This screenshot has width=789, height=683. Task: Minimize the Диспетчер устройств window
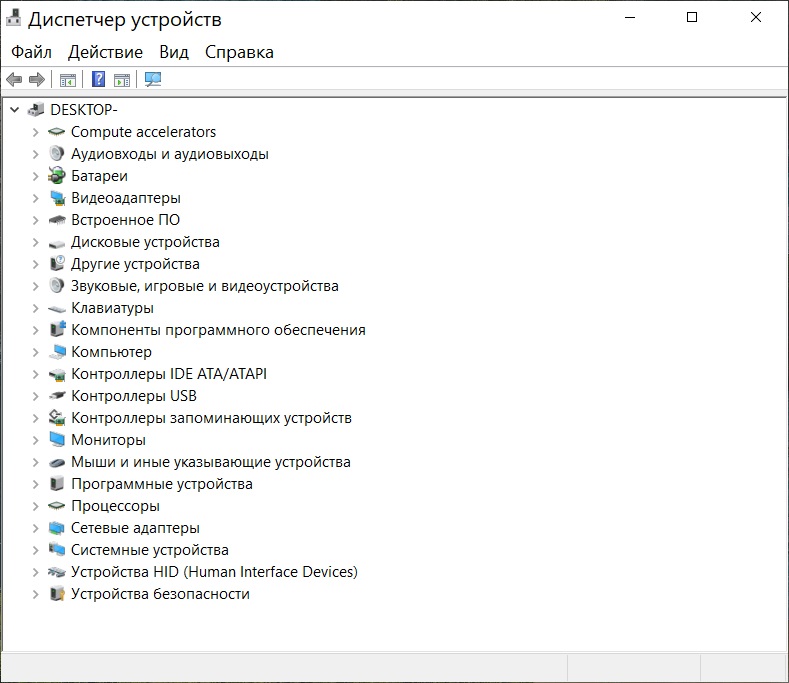tap(630, 18)
